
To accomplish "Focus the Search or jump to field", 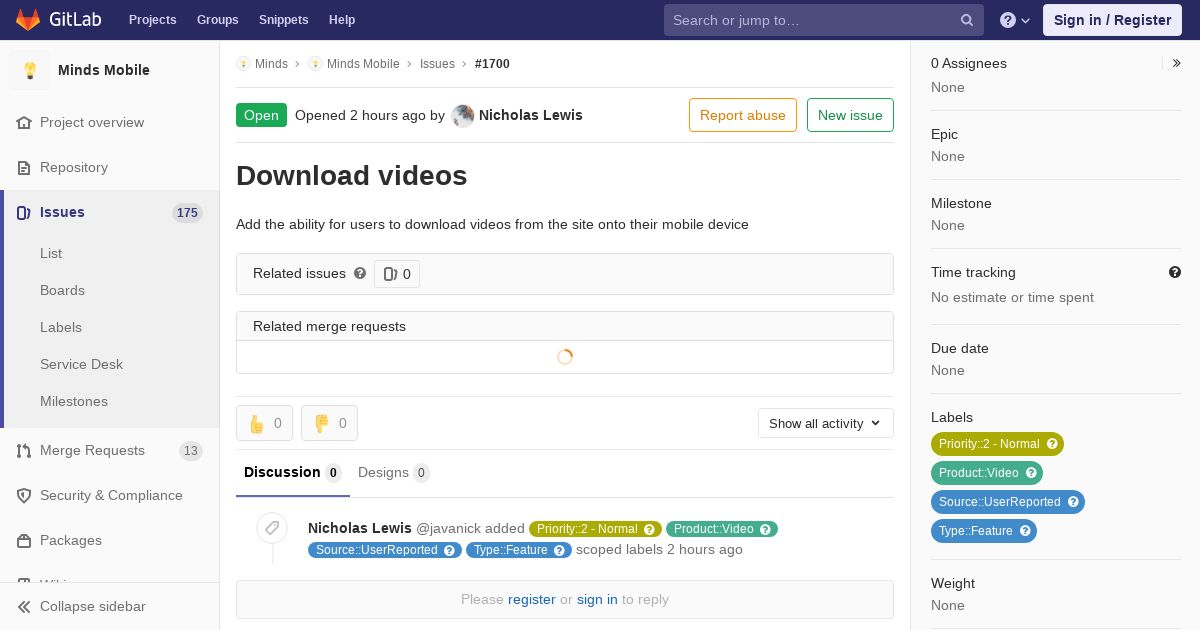I will tap(824, 20).
